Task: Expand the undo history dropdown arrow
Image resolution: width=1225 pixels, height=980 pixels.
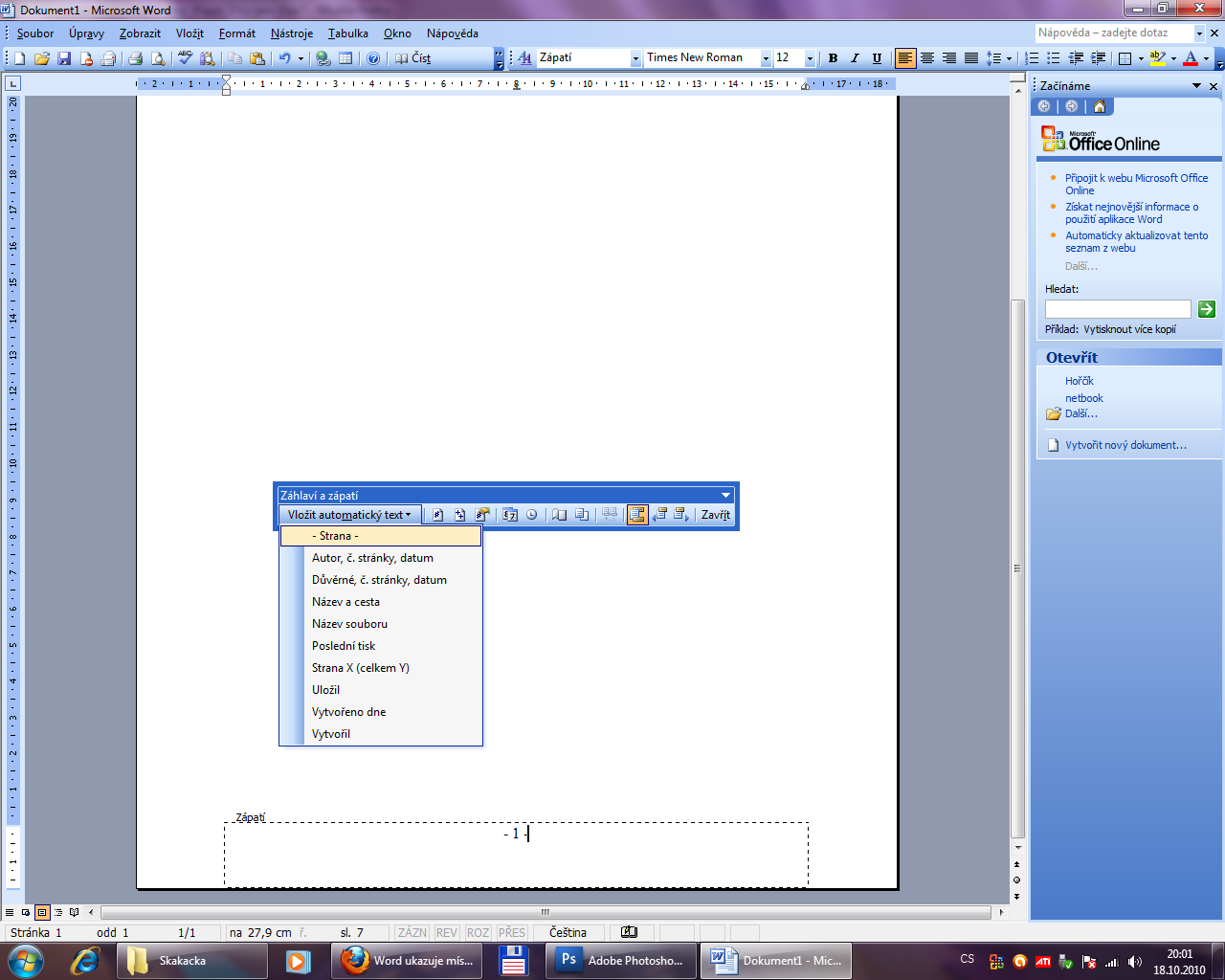Action: coord(301,58)
